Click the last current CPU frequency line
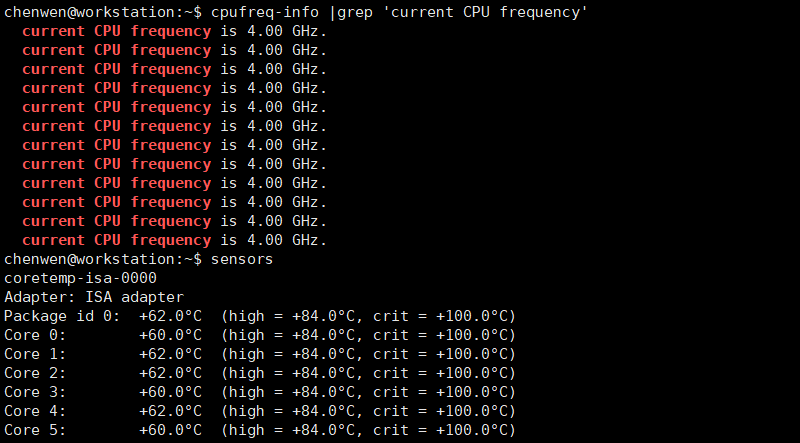The image size is (800, 443). pos(174,240)
